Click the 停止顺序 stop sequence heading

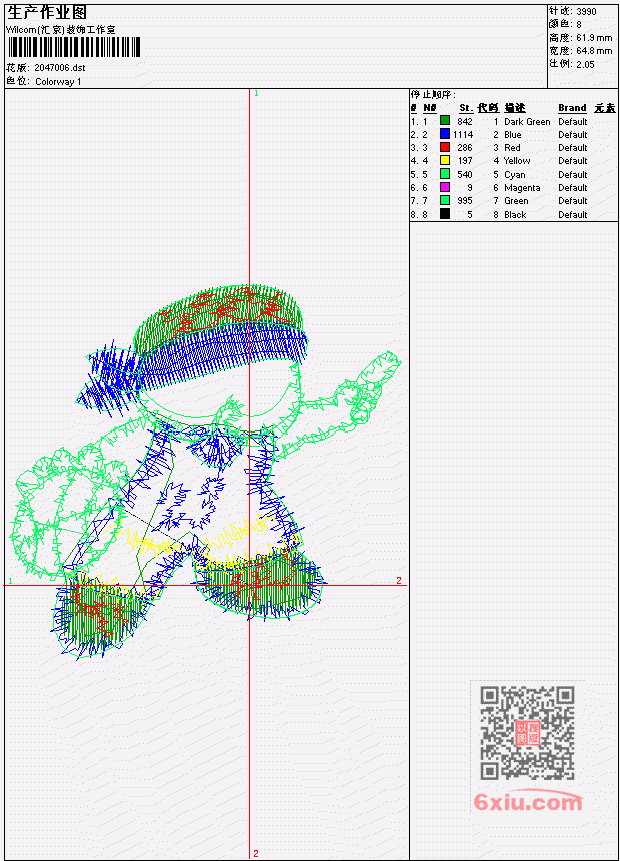(433, 94)
